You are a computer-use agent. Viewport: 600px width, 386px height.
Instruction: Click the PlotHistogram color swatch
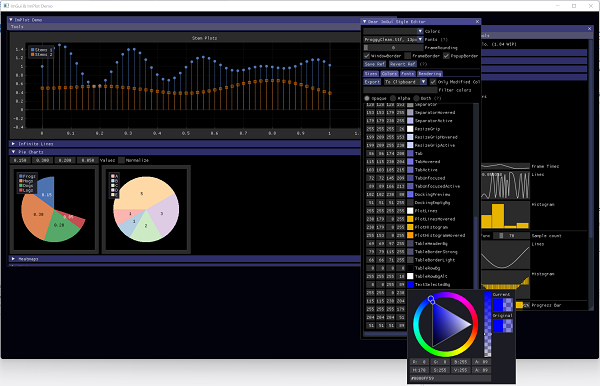pyautogui.click(x=410, y=227)
